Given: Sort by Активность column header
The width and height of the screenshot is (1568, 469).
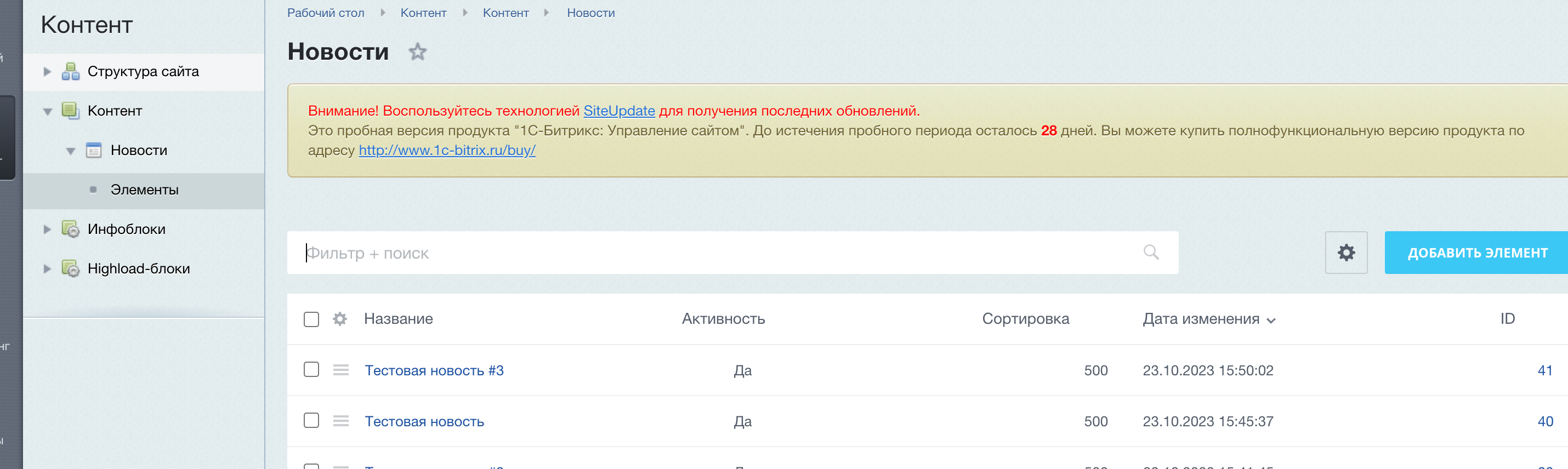Looking at the screenshot, I should click(723, 319).
